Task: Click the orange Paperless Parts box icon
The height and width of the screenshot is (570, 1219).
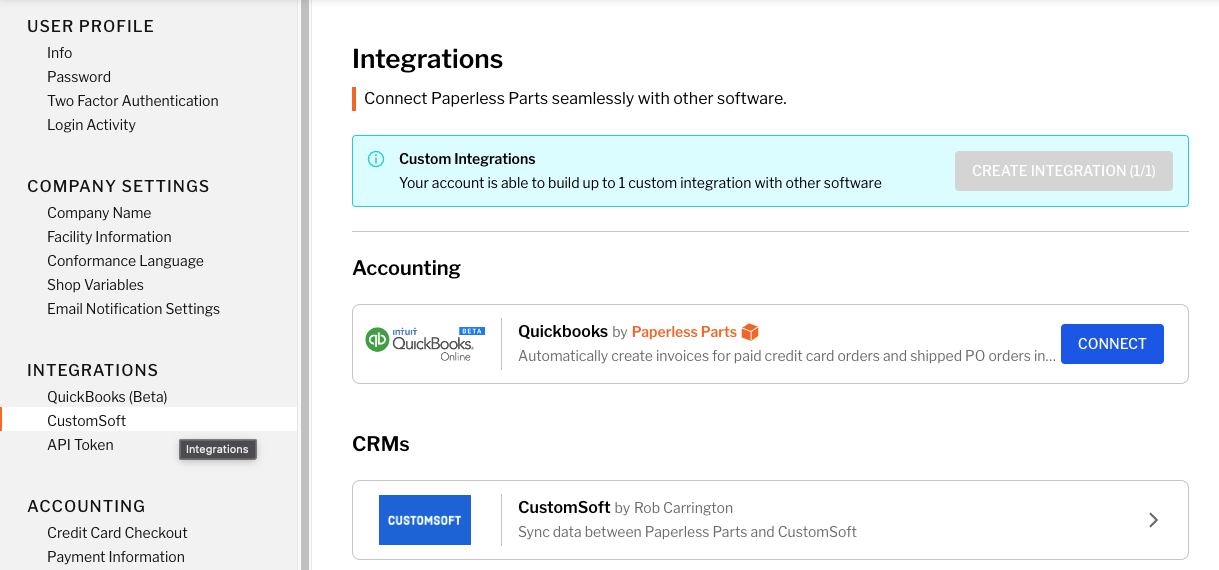Action: 750,332
